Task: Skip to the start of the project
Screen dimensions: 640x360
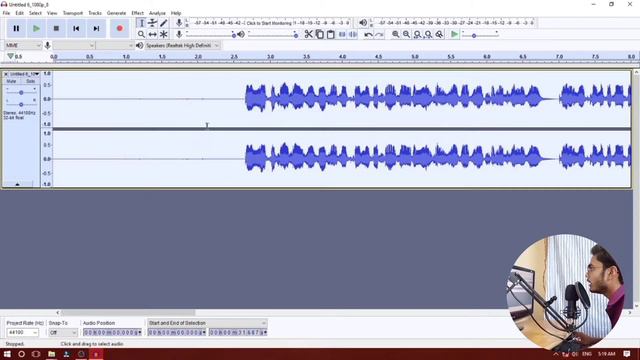Action: [76, 29]
